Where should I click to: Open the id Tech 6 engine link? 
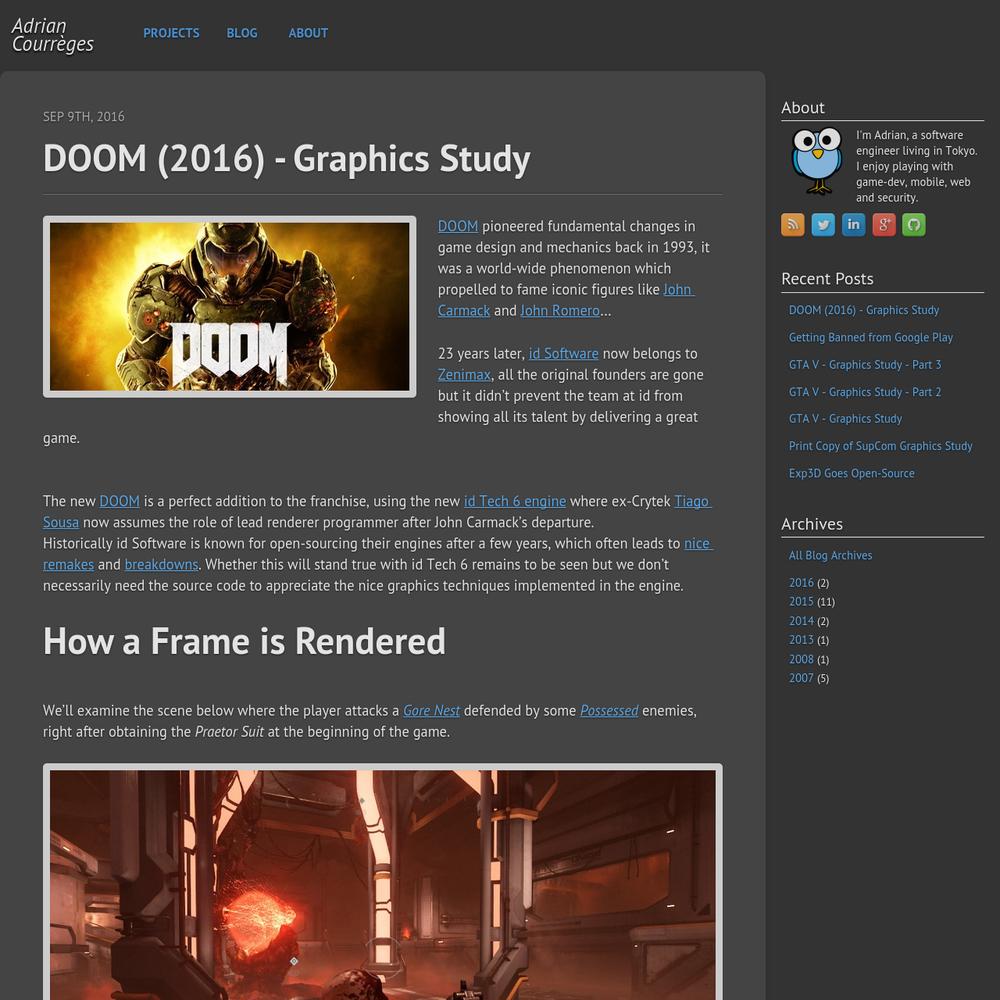point(515,501)
